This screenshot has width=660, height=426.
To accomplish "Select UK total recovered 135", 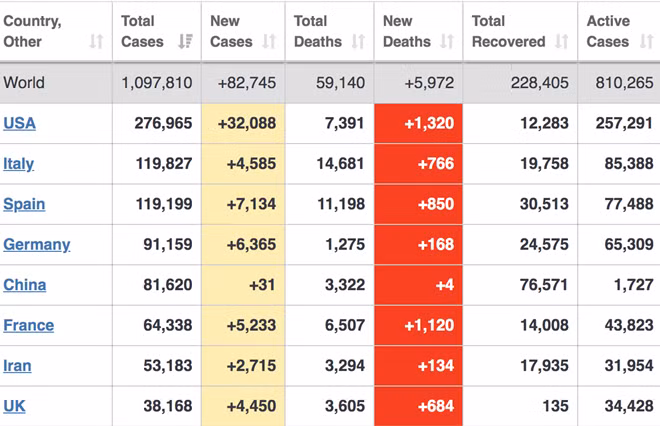I will click(556, 406).
